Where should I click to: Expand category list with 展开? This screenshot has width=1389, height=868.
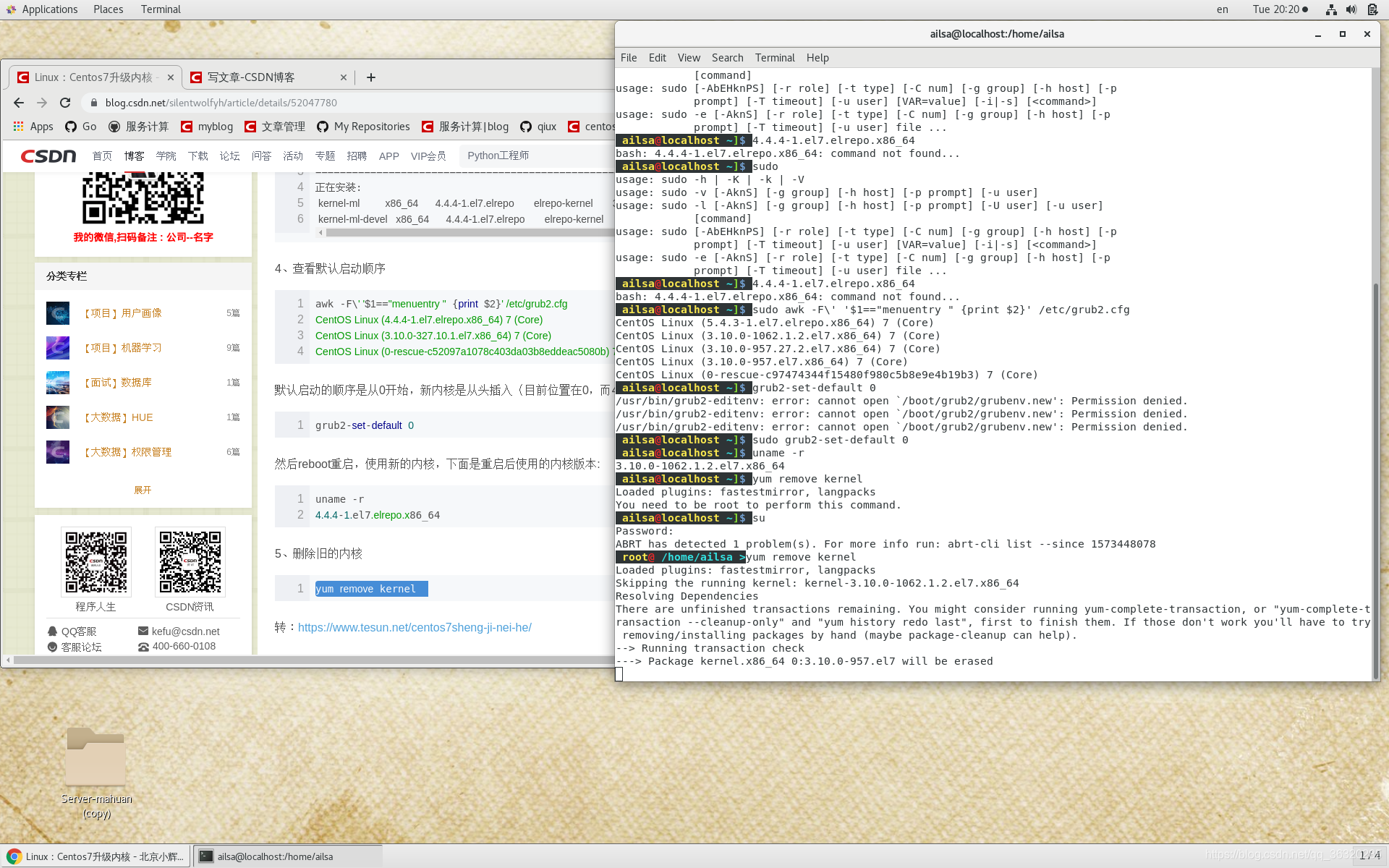(143, 490)
